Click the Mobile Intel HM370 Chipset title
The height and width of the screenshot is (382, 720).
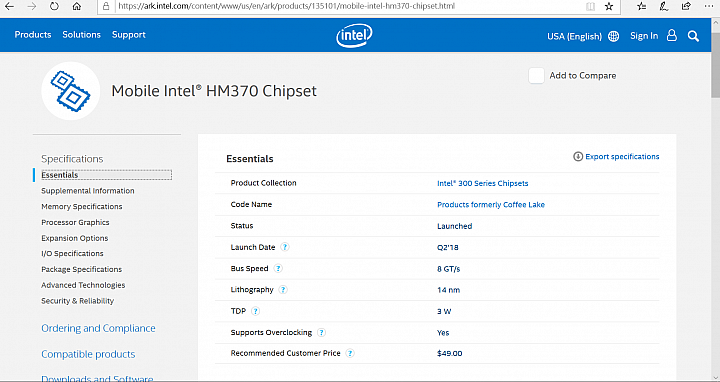[214, 91]
